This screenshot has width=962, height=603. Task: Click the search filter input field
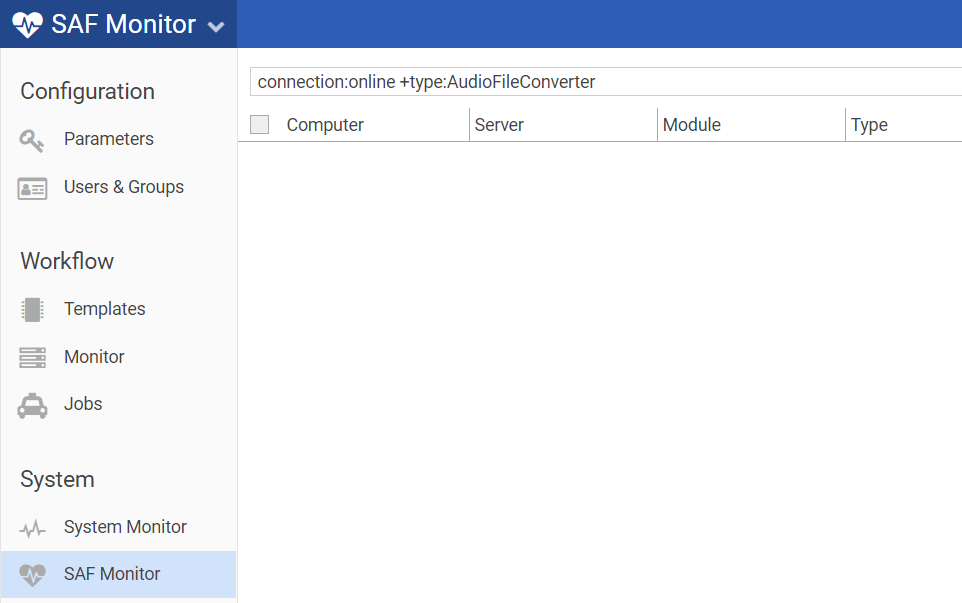point(600,82)
